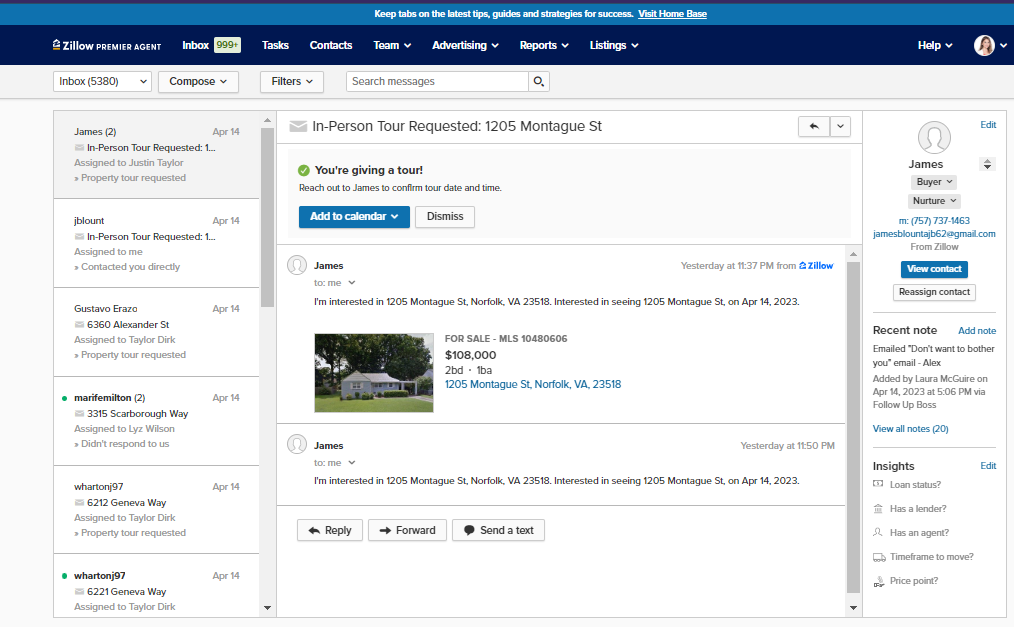
Task: Click the Has an agent person icon
Action: tap(878, 533)
